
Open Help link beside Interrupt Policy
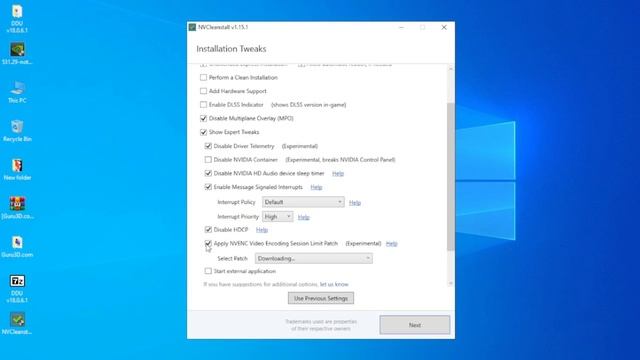click(x=355, y=202)
